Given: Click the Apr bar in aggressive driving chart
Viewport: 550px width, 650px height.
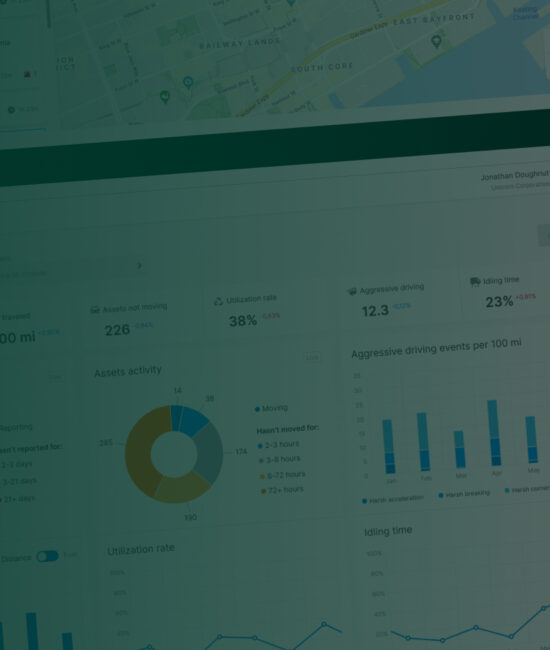Looking at the screenshot, I should click(x=494, y=433).
